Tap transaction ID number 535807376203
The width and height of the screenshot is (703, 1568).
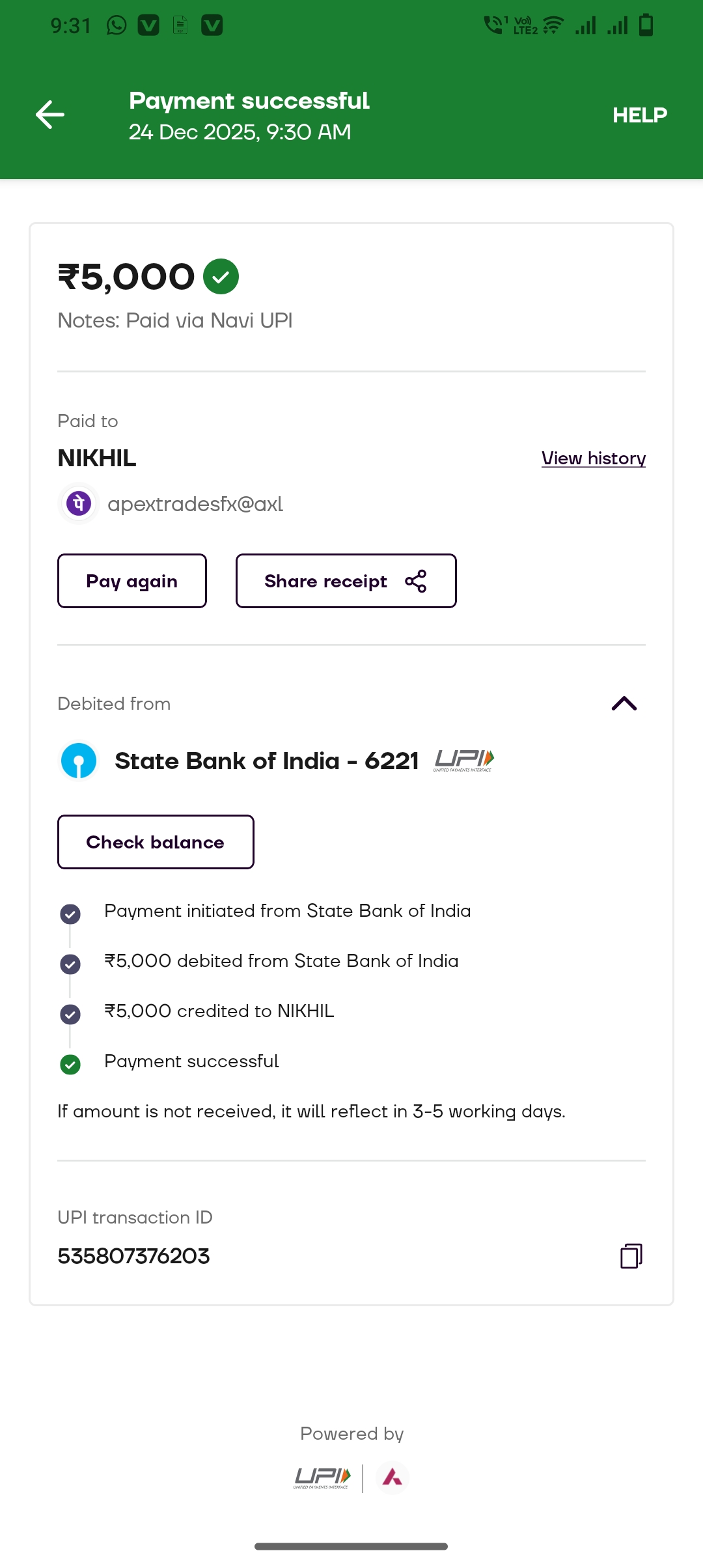pos(133,1256)
